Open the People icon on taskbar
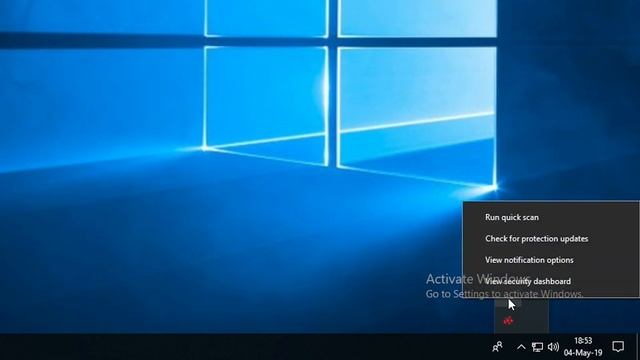640x360 pixels. coord(497,347)
